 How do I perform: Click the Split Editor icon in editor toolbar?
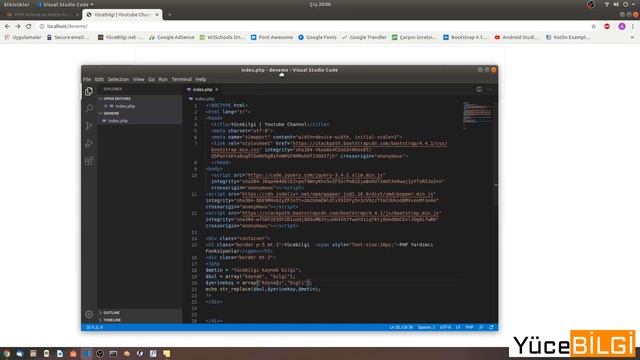479,89
